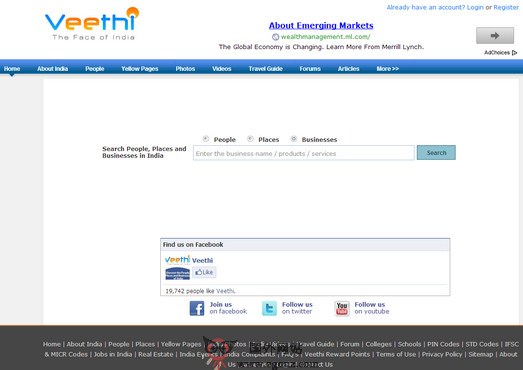Viewport: 523px width, 370px height.
Task: Click the Twitter bird icon
Action: (x=269, y=308)
